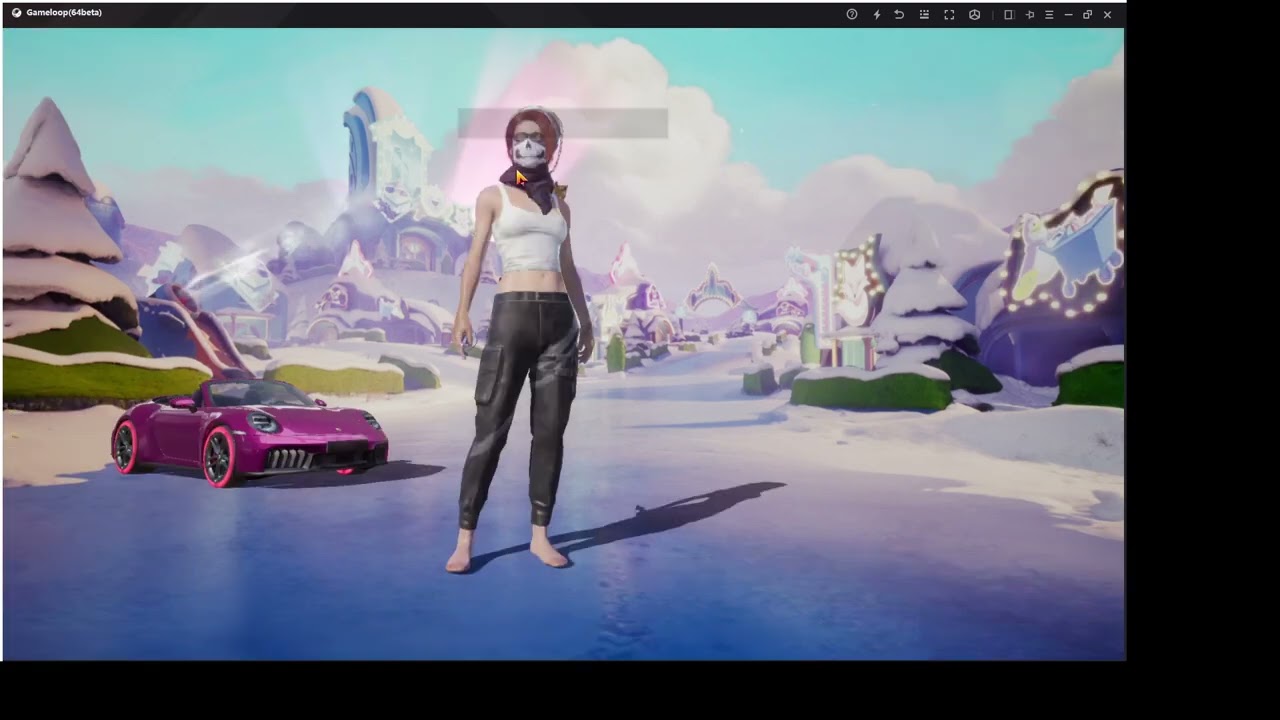
Task: Toggle the side panel icon
Action: pos(1009,15)
